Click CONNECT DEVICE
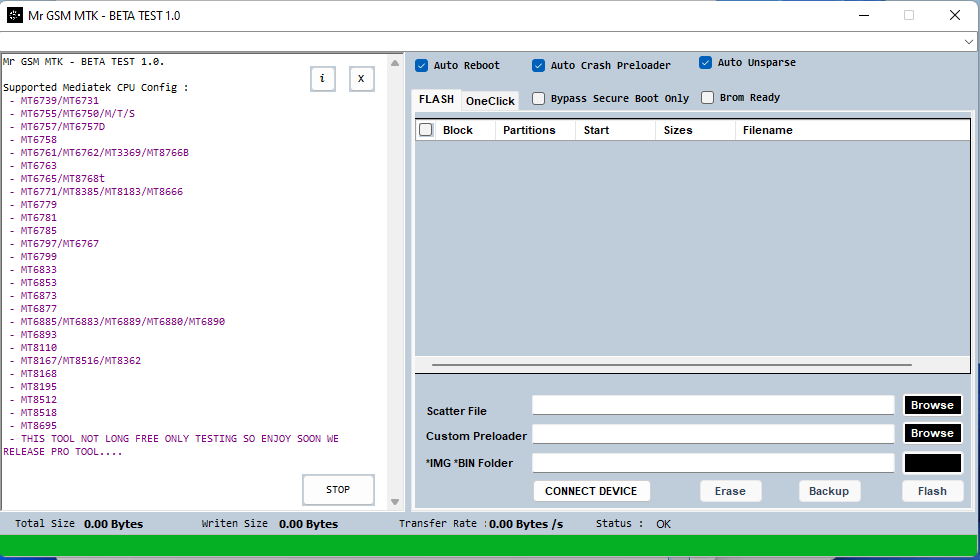Viewport: 980px width, 560px height. (x=591, y=491)
